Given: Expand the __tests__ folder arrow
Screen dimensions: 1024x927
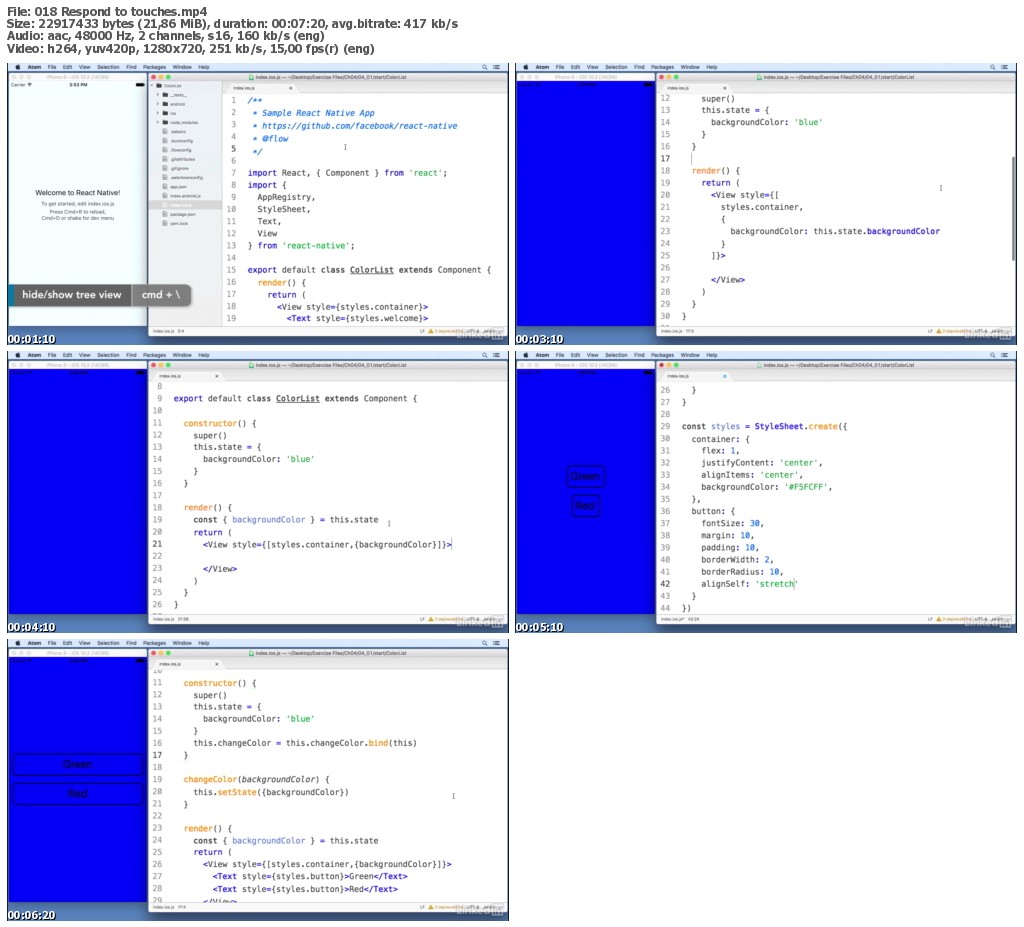Looking at the screenshot, I should [158, 95].
